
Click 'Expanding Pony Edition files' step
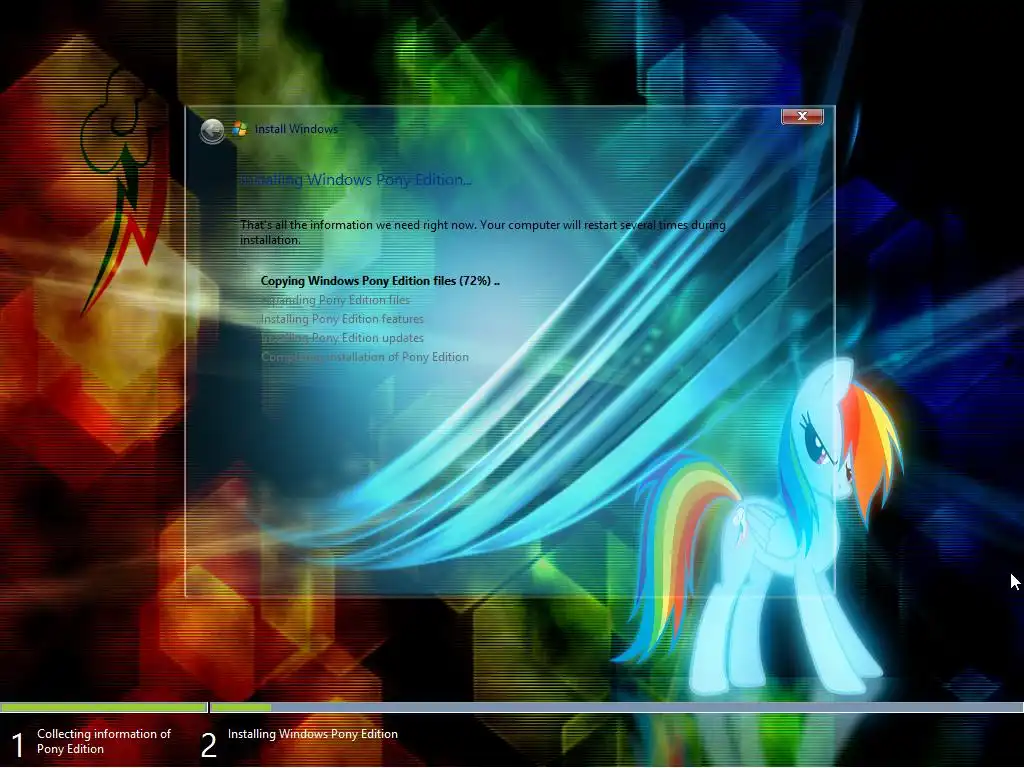click(x=336, y=300)
